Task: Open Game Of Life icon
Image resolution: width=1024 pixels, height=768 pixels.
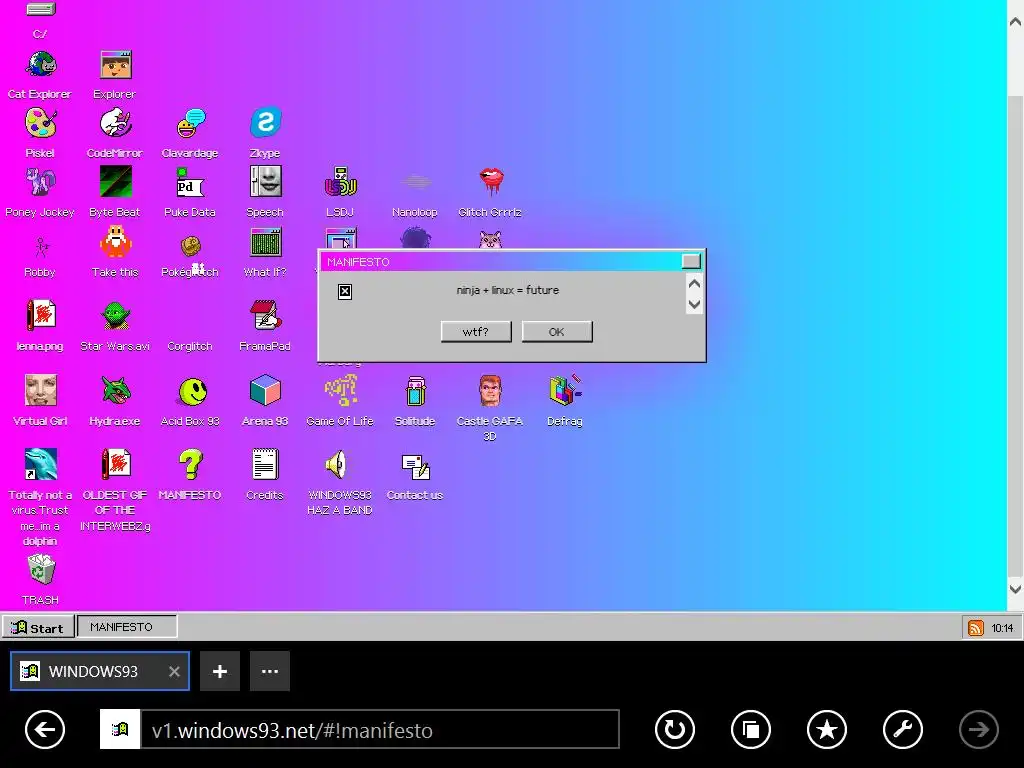Action: click(x=340, y=391)
